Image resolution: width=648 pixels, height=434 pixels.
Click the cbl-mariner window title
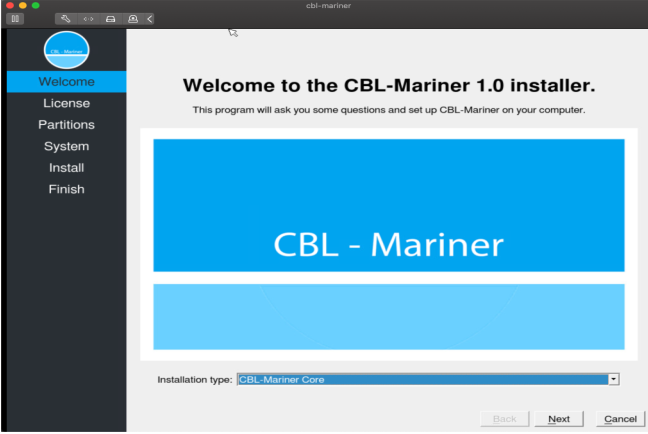click(x=329, y=5)
